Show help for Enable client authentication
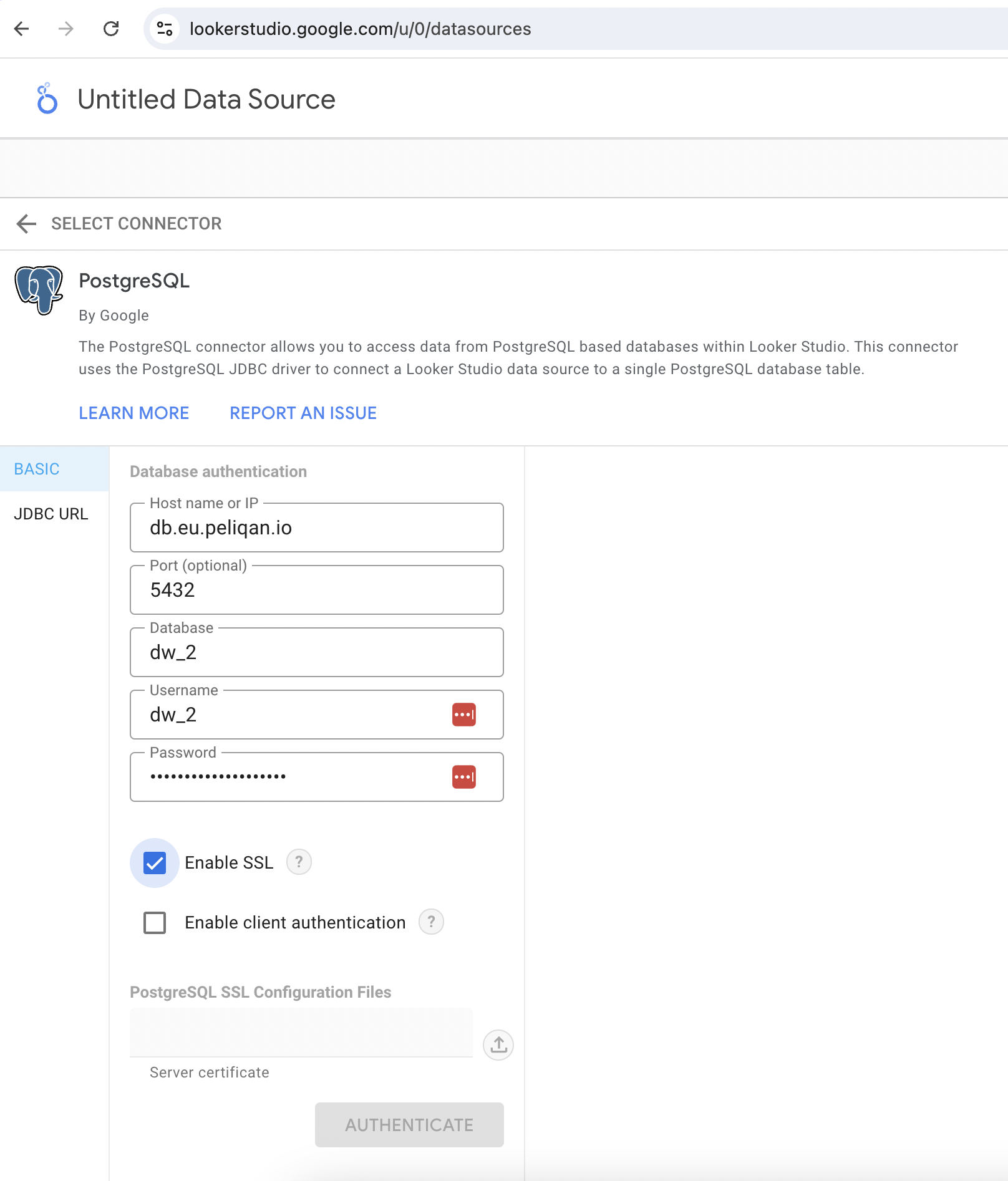The image size is (1008, 1181). tap(431, 922)
